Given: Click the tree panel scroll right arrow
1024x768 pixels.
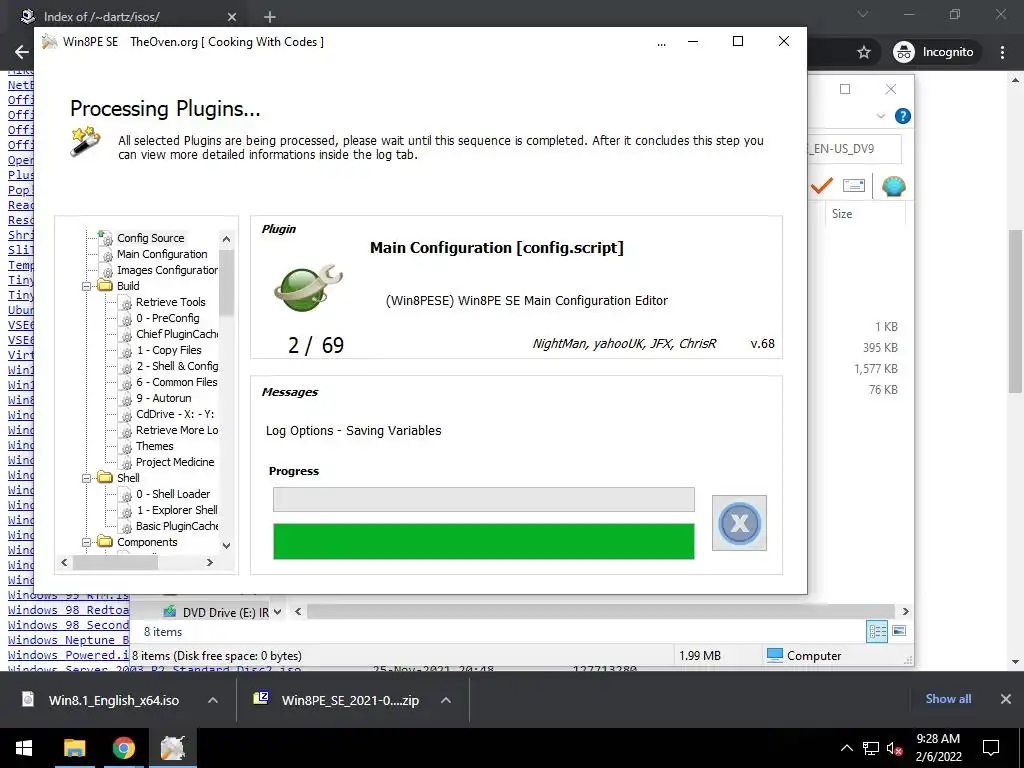Looking at the screenshot, I should [210, 562].
